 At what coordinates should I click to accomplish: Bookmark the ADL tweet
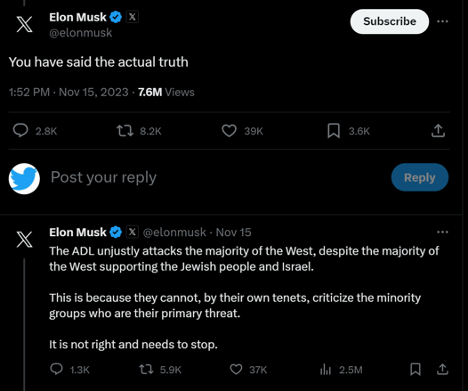point(415,369)
